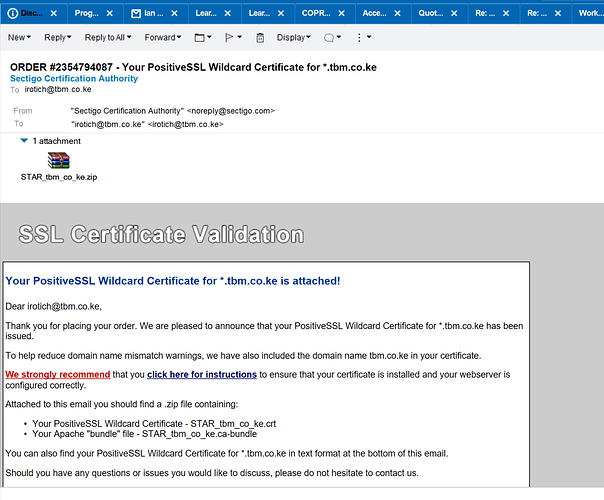Expand the arrow next to chat icon
The height and width of the screenshot is (500, 604).
339,37
